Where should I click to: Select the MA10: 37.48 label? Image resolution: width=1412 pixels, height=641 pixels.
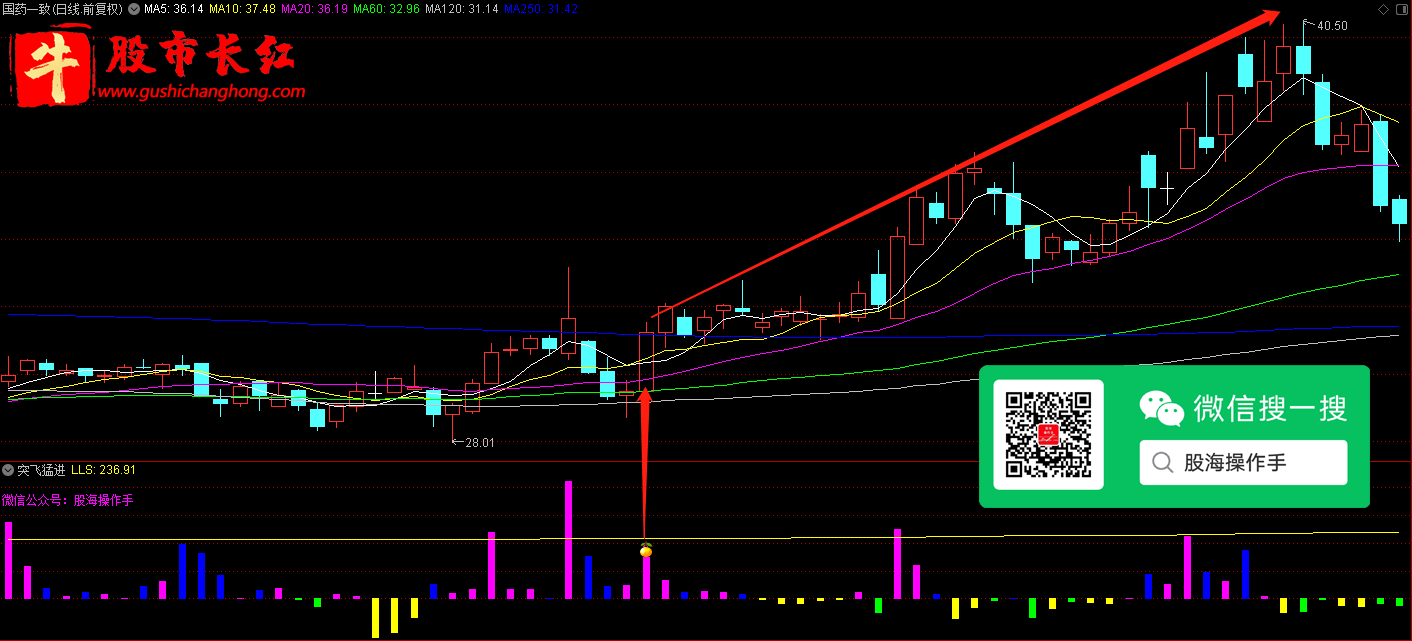[242, 8]
